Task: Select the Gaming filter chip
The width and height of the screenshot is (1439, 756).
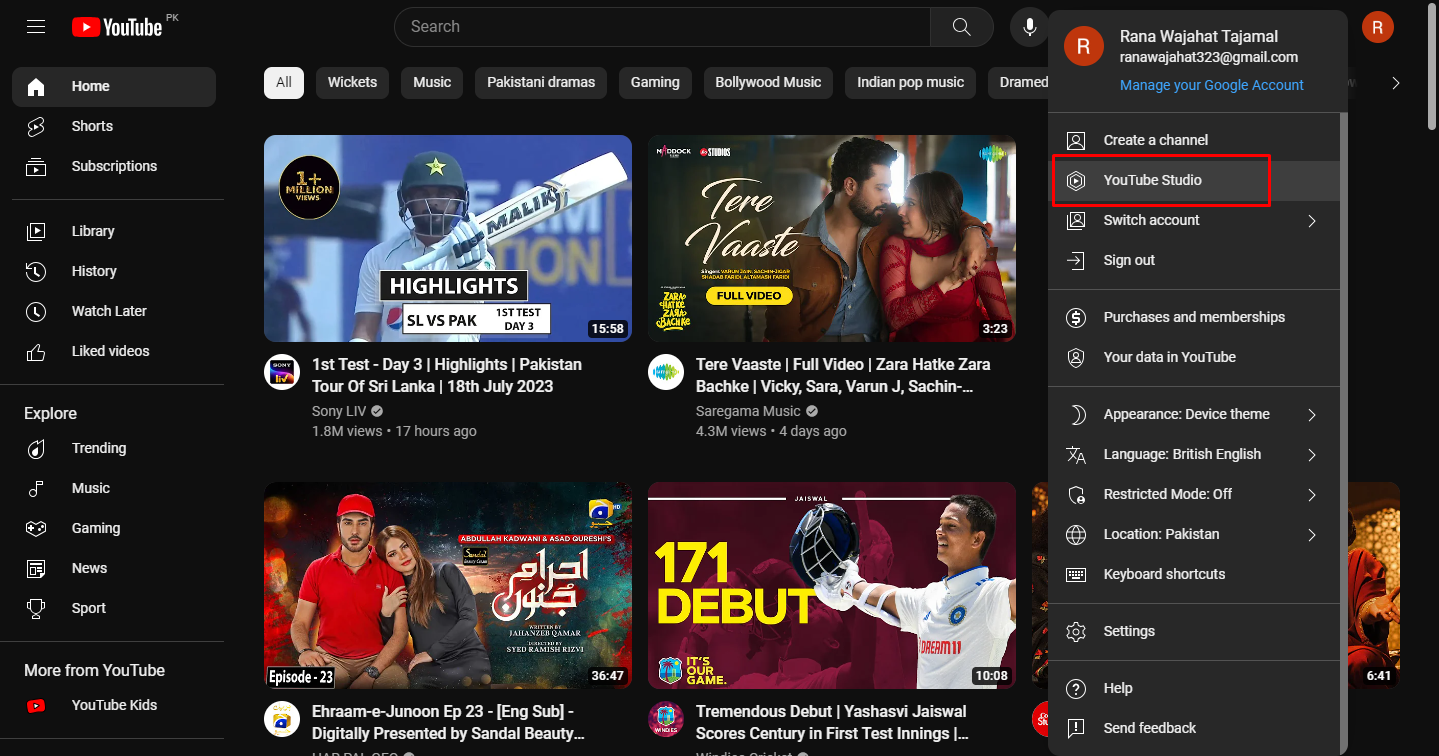Action: [x=655, y=83]
